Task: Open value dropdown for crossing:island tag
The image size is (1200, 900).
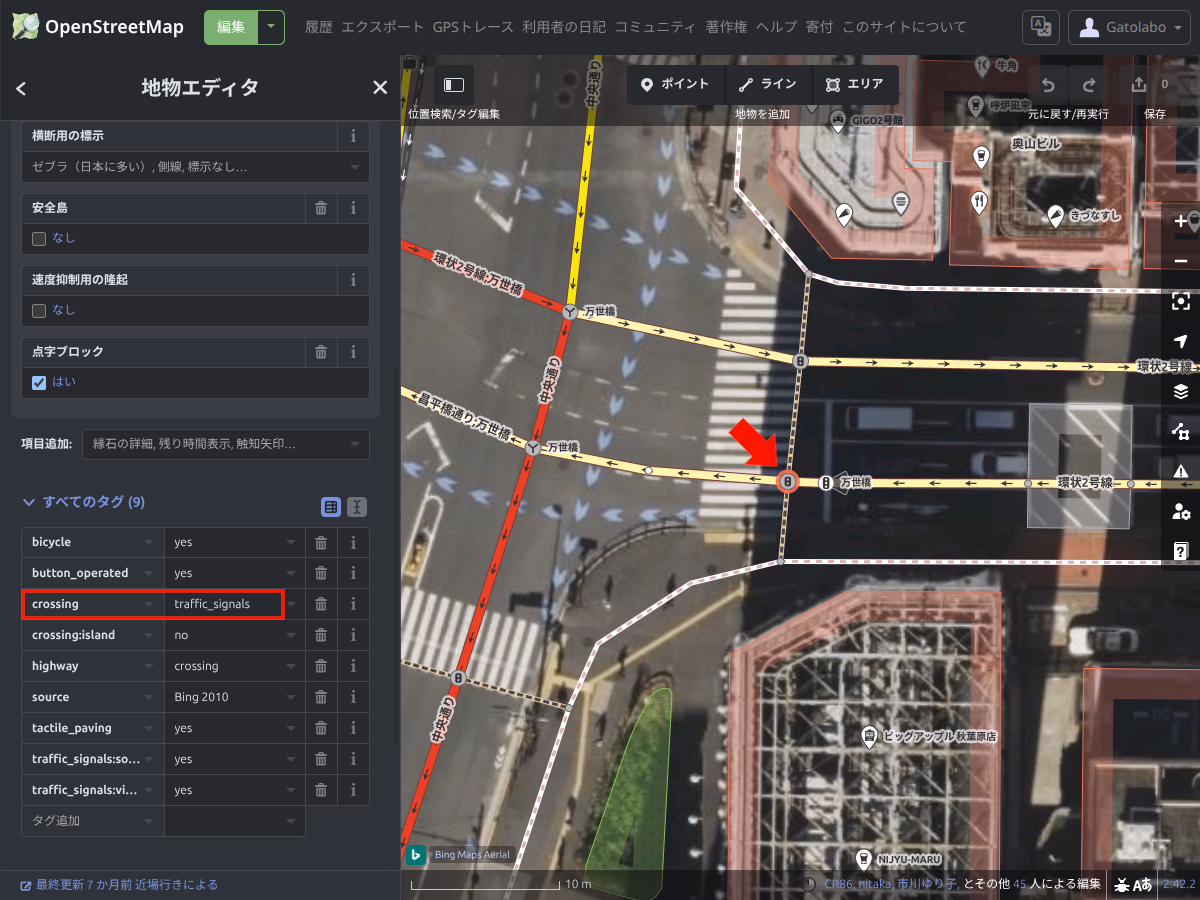Action: (291, 635)
